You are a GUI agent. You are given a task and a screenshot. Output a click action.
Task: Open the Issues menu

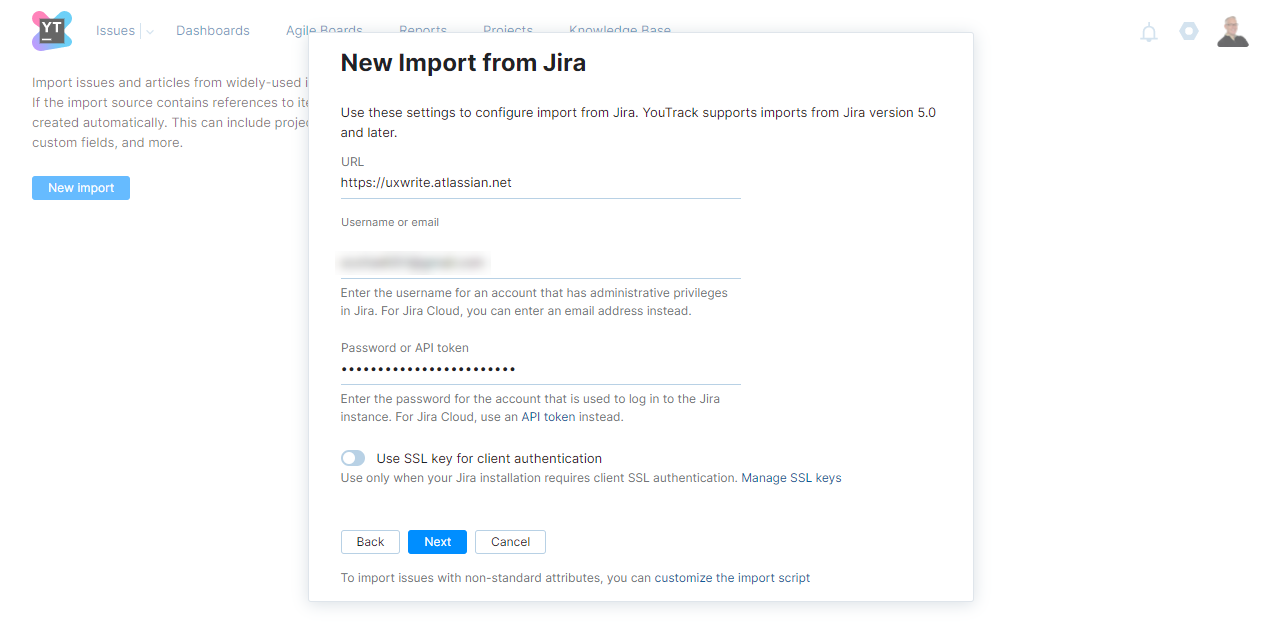point(115,31)
